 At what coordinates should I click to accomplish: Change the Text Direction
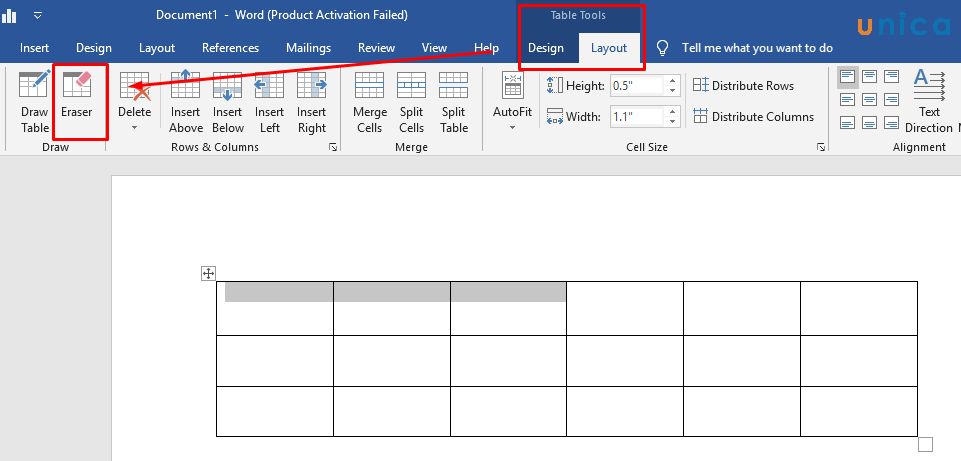929,103
